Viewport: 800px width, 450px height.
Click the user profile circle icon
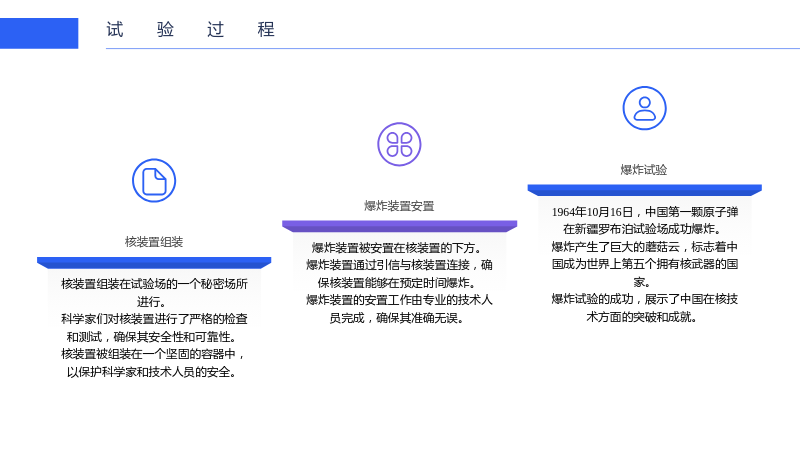click(x=644, y=108)
